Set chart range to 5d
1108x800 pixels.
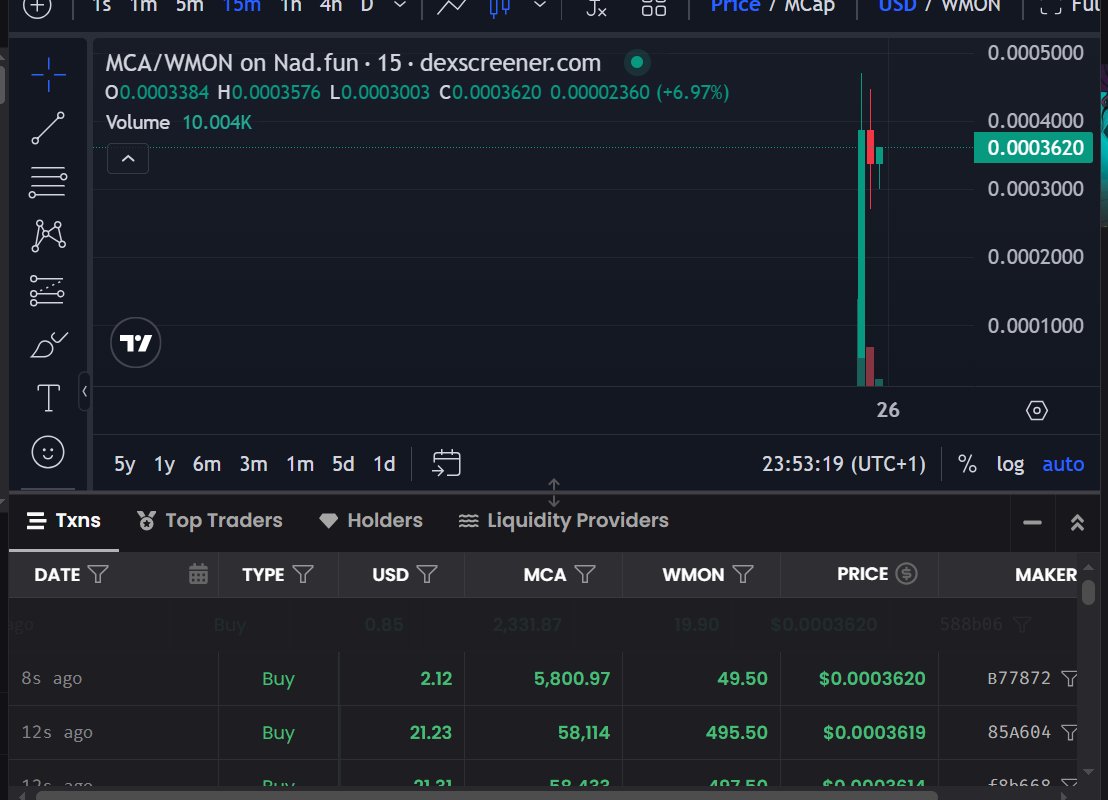tap(343, 464)
